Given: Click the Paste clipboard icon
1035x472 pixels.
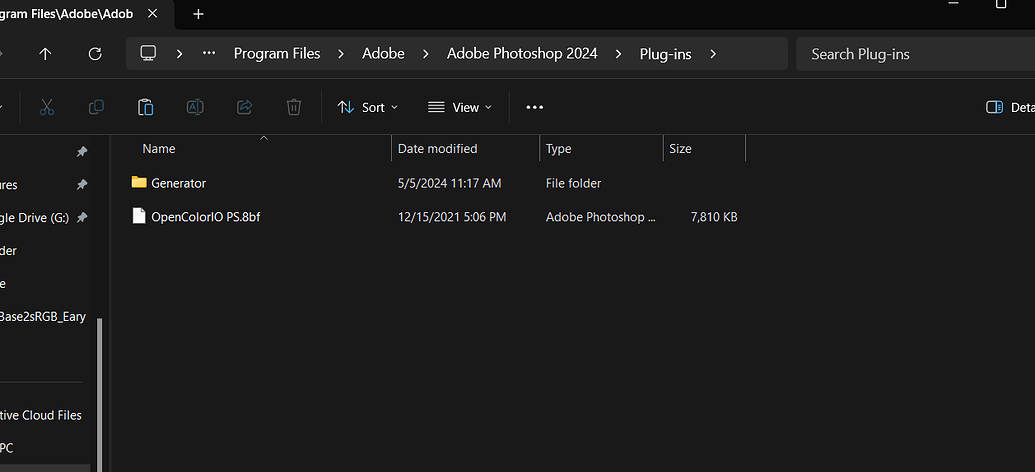Looking at the screenshot, I should [x=146, y=107].
